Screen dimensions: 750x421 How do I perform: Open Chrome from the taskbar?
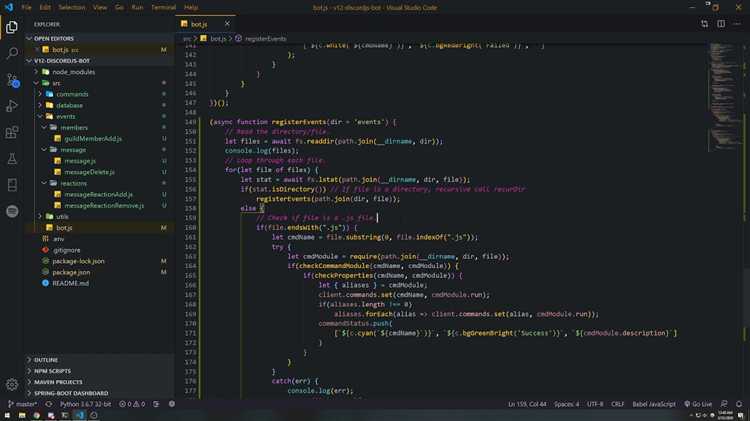tap(36, 415)
